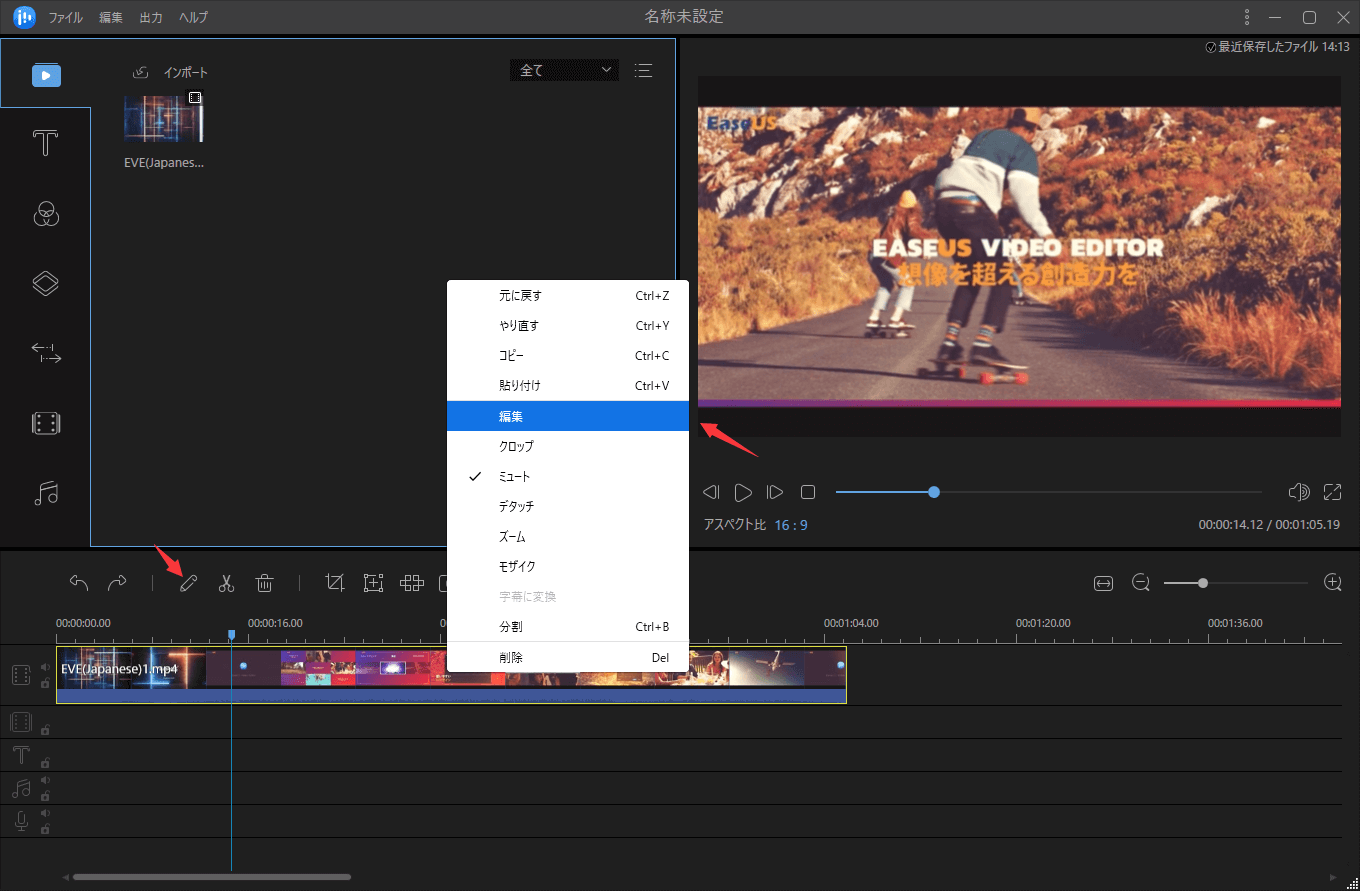Mute the voiceover microphone track speaker

click(45, 814)
